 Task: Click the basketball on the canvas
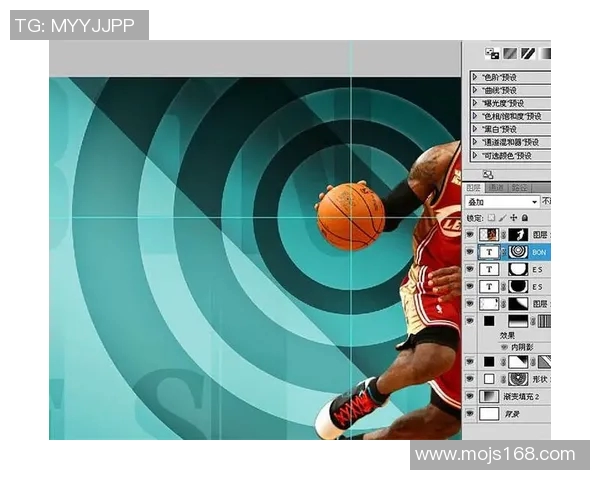pyautogui.click(x=351, y=216)
